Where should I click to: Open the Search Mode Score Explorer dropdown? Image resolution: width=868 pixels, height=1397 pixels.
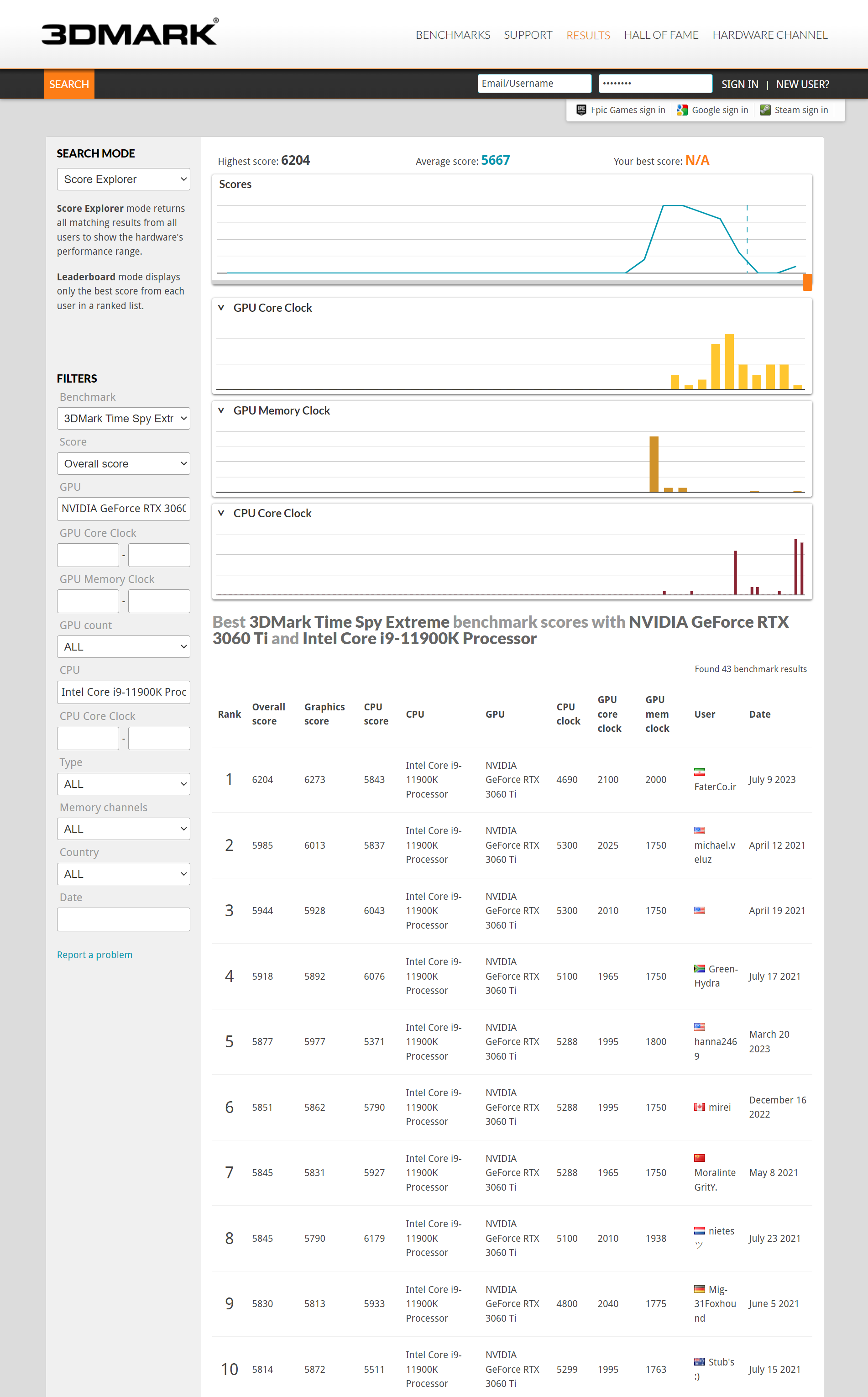[123, 179]
